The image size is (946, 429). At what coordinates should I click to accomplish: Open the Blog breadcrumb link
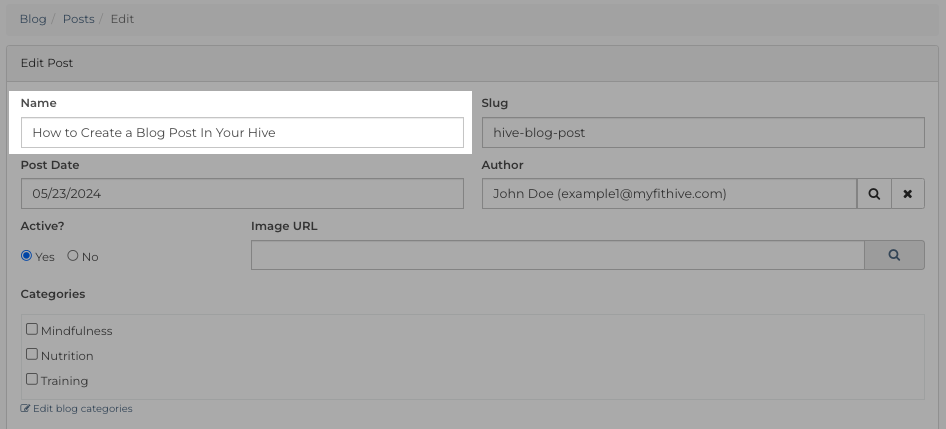(x=33, y=19)
